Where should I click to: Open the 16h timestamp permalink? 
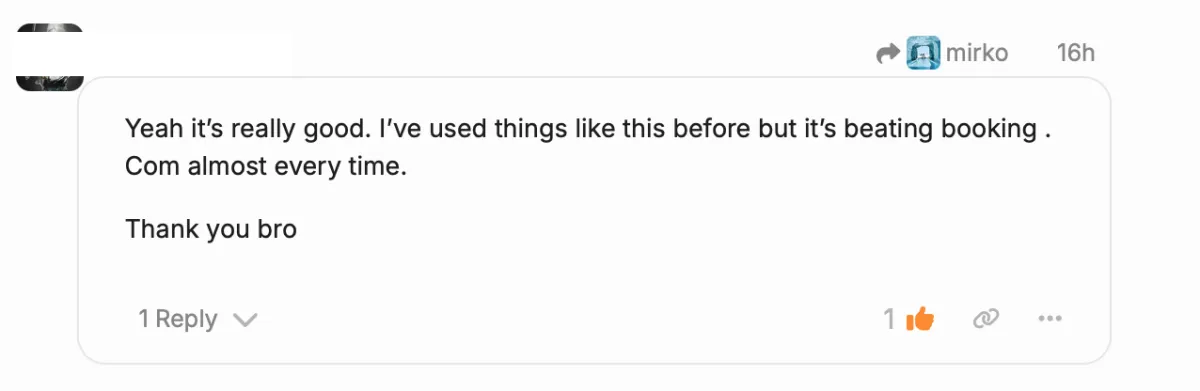coord(1076,52)
